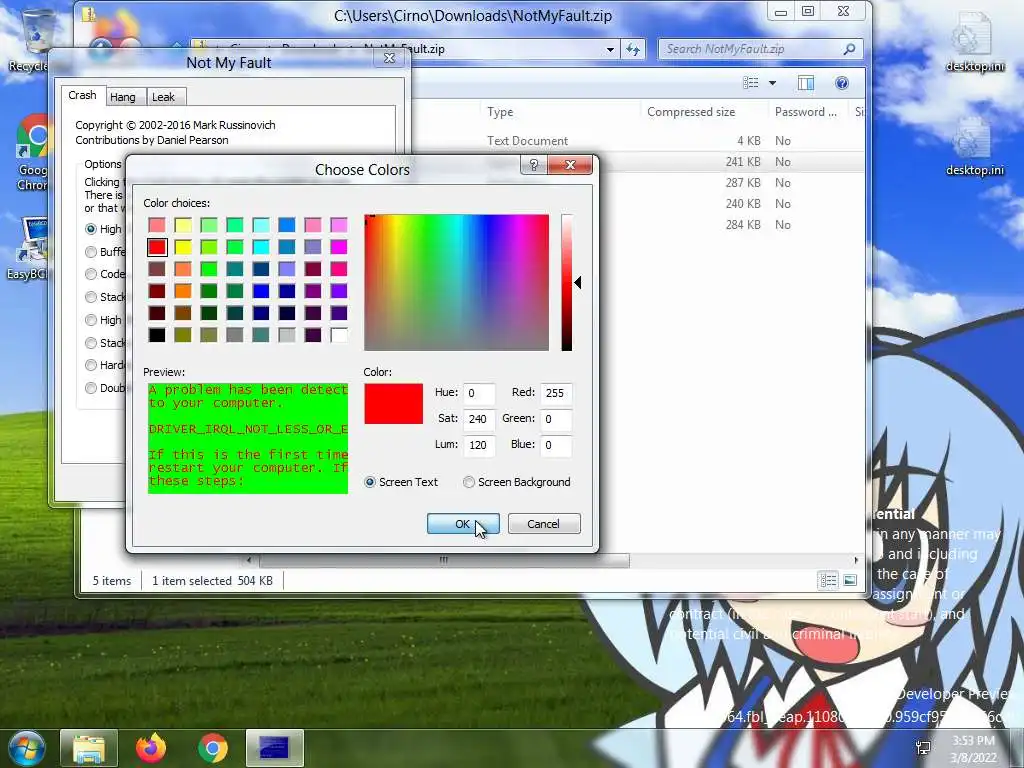Click the Blue value field
This screenshot has width=1024, height=768.
[556, 445]
